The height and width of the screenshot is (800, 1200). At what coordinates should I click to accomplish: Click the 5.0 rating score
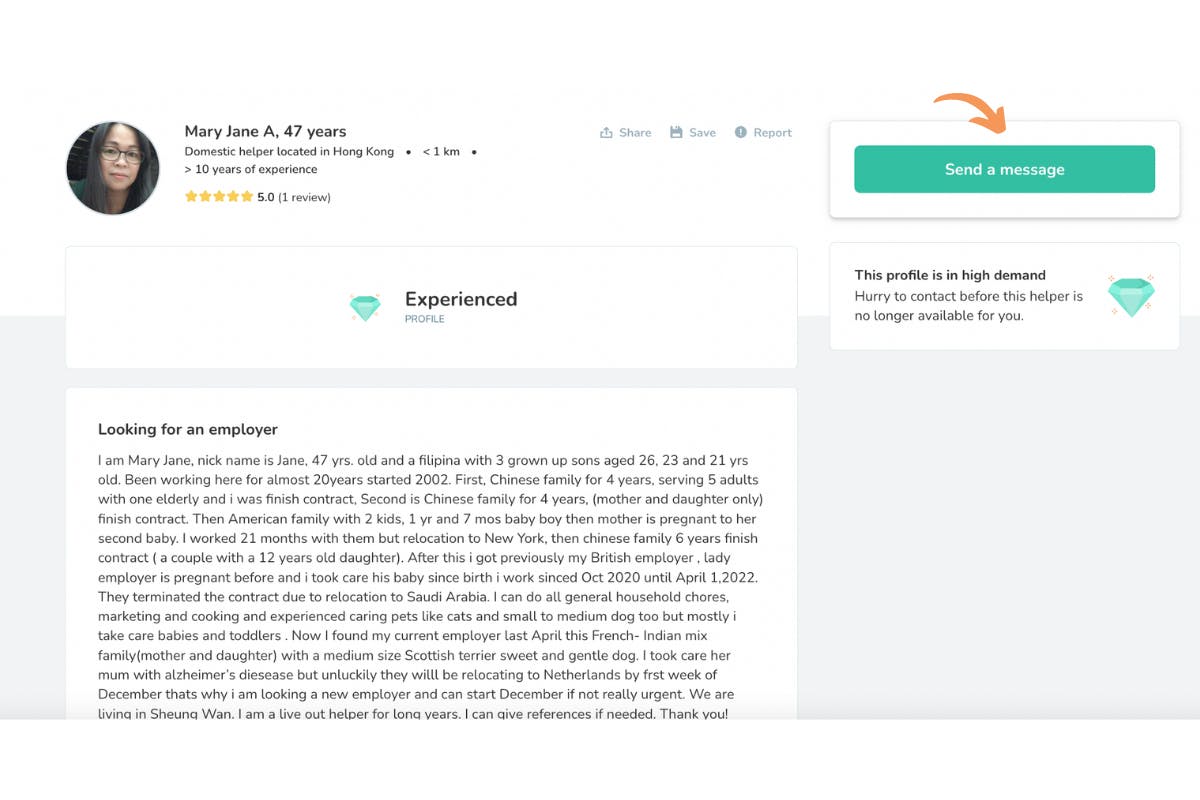pos(266,197)
